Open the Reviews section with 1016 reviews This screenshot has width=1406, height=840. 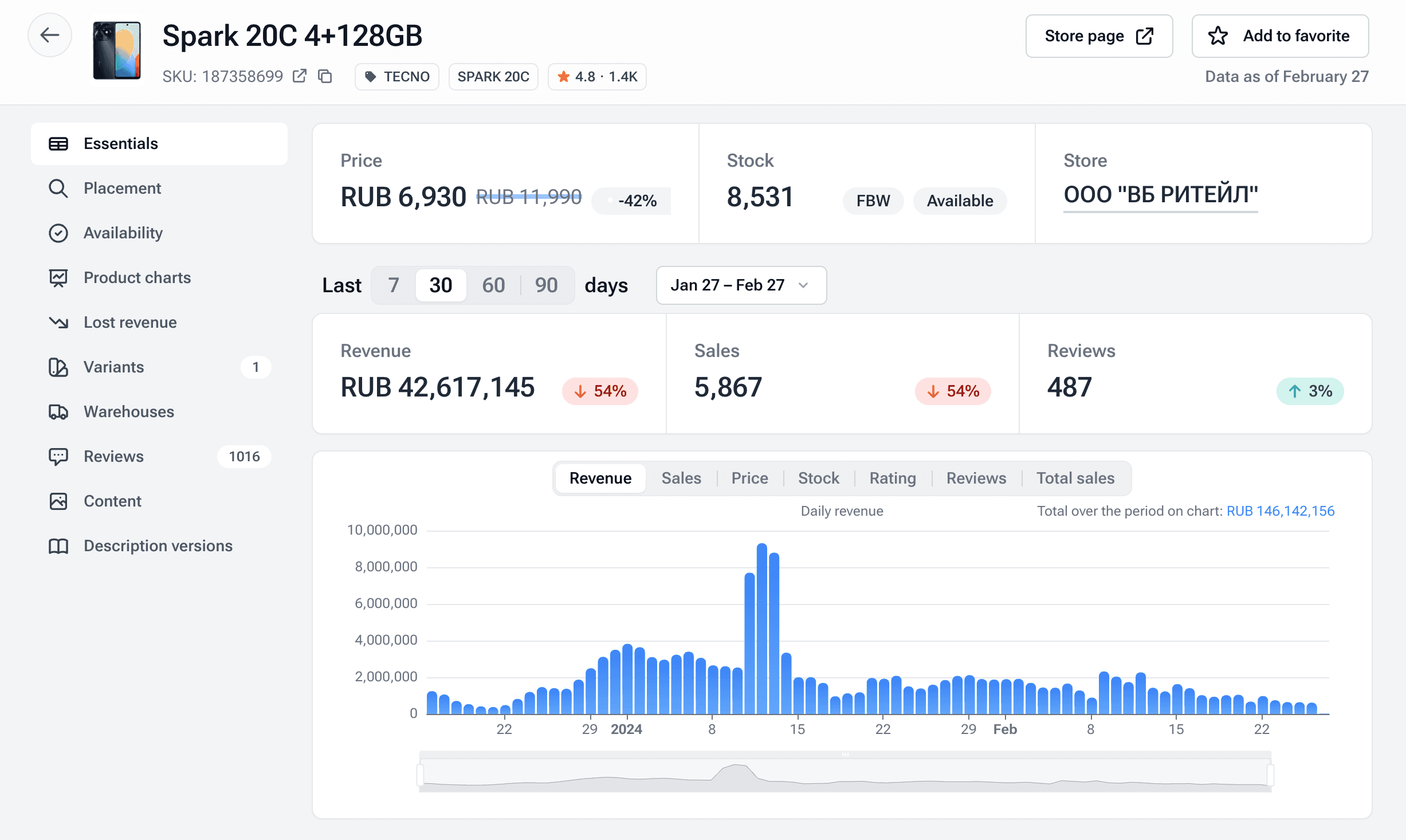coord(113,456)
